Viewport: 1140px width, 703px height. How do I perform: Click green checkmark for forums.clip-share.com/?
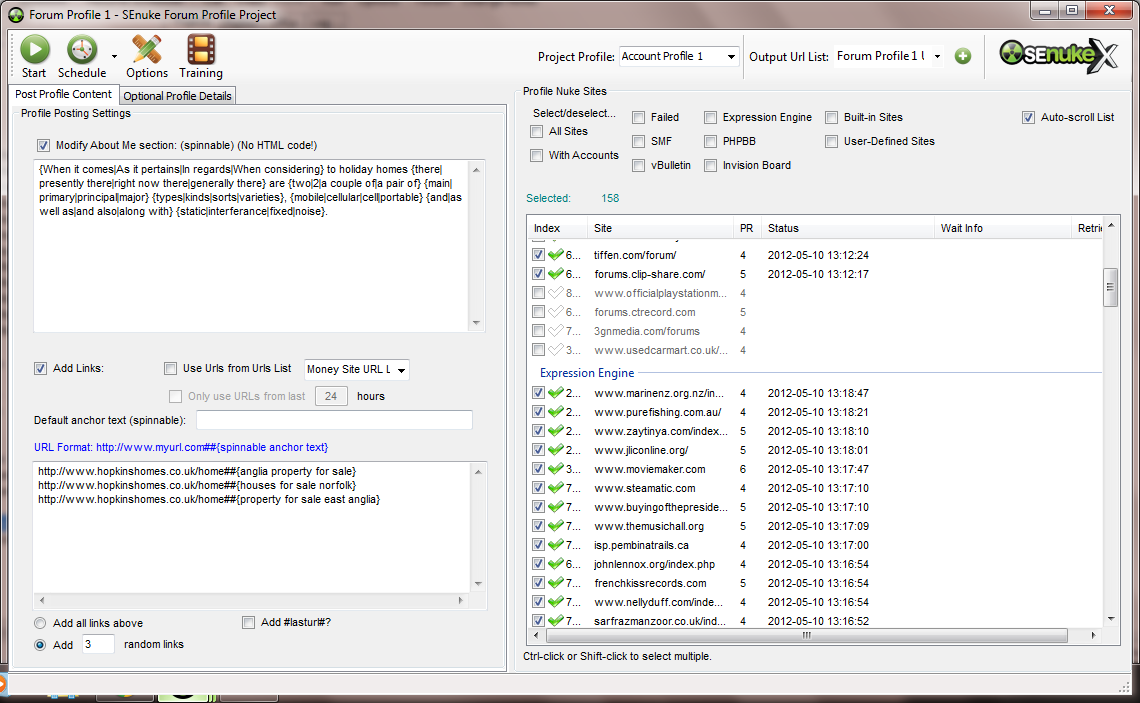[x=556, y=274]
